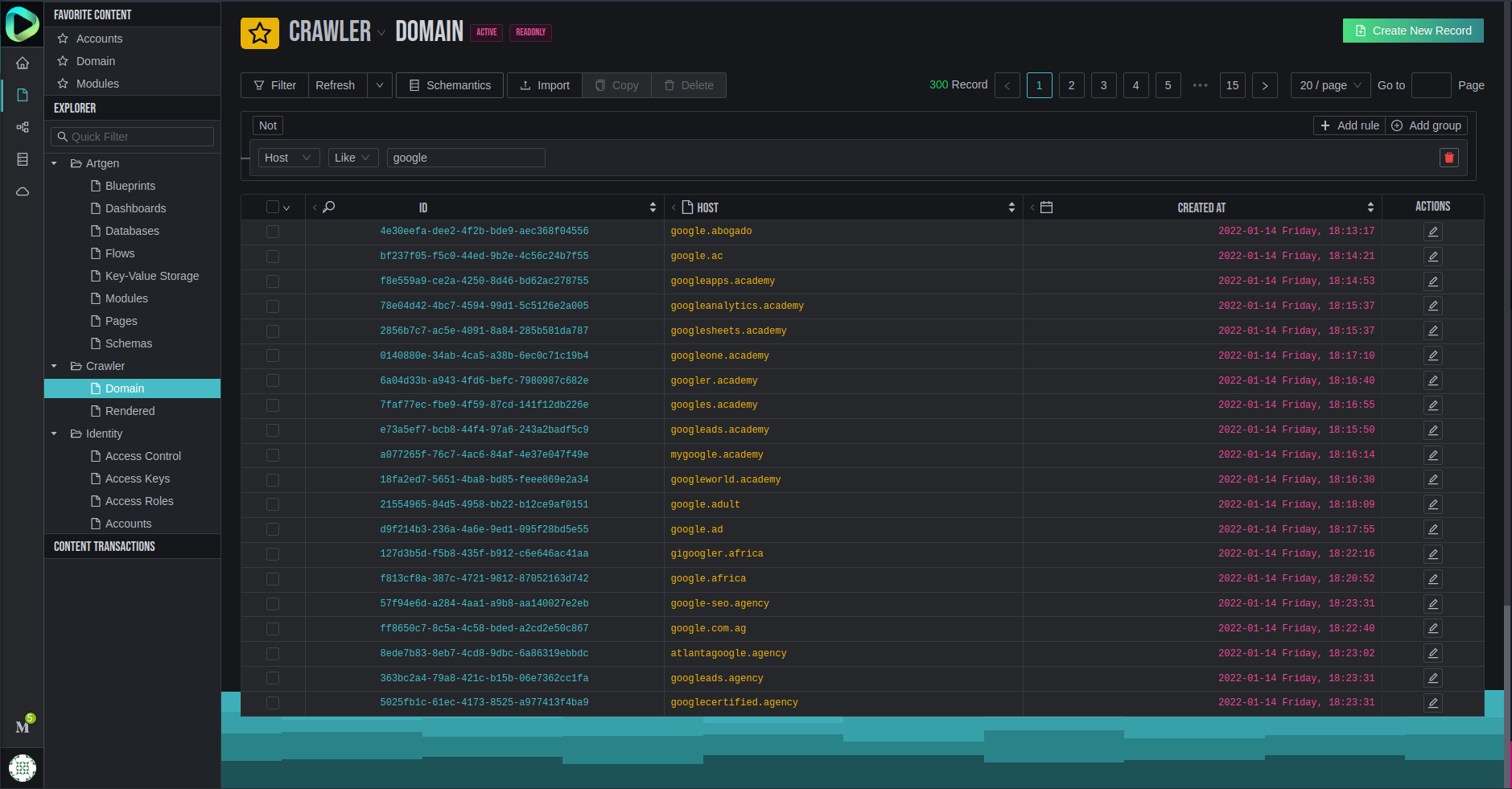Open Rendered under the Crawler folder
Viewport: 1512px width, 789px height.
coord(130,411)
